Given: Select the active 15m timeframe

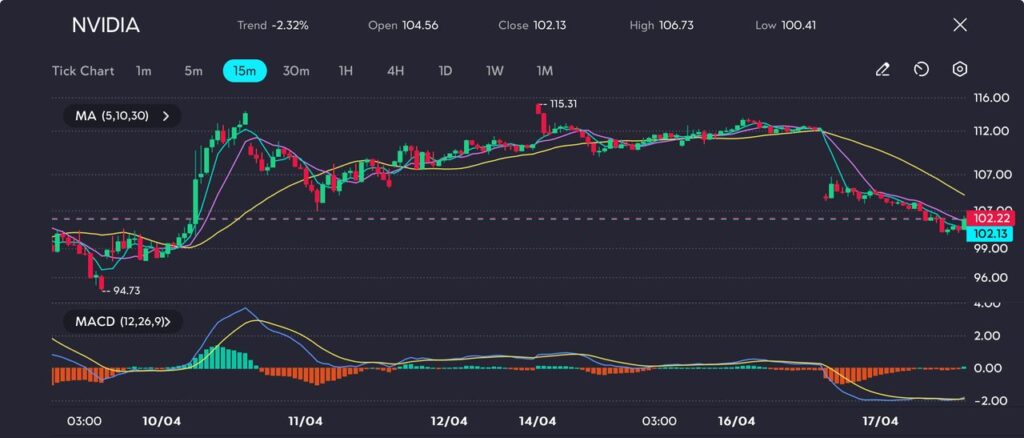Looking at the screenshot, I should [244, 71].
